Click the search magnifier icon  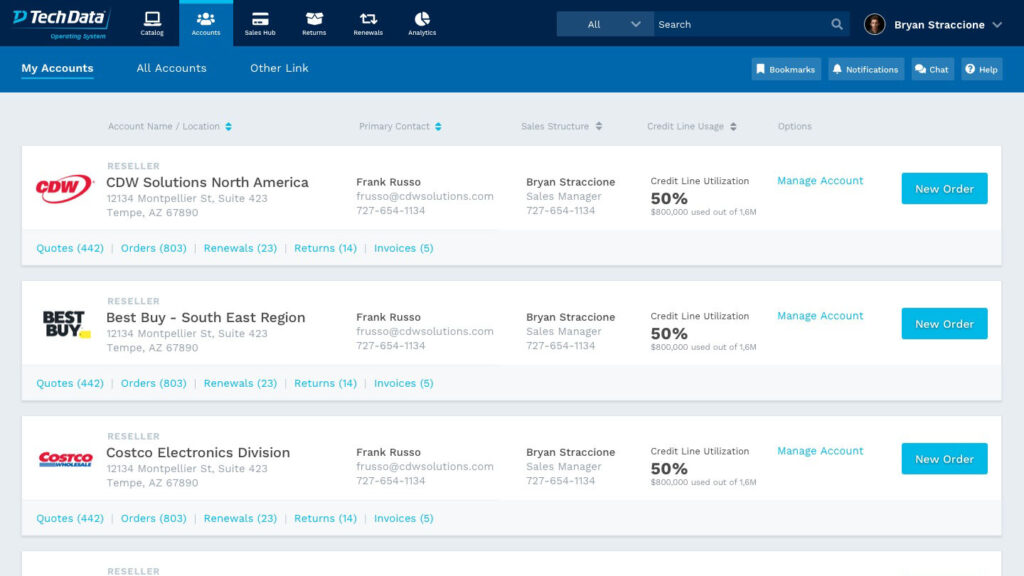(x=837, y=24)
